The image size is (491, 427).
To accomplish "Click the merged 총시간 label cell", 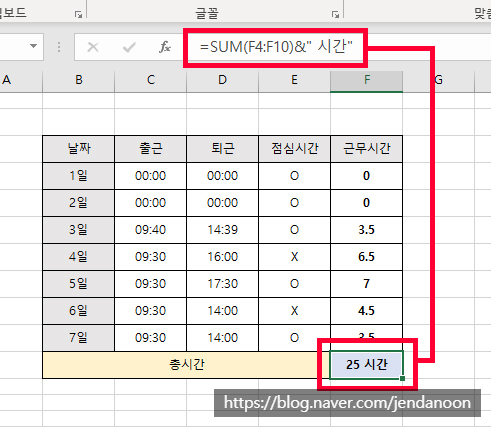I will 187,365.
